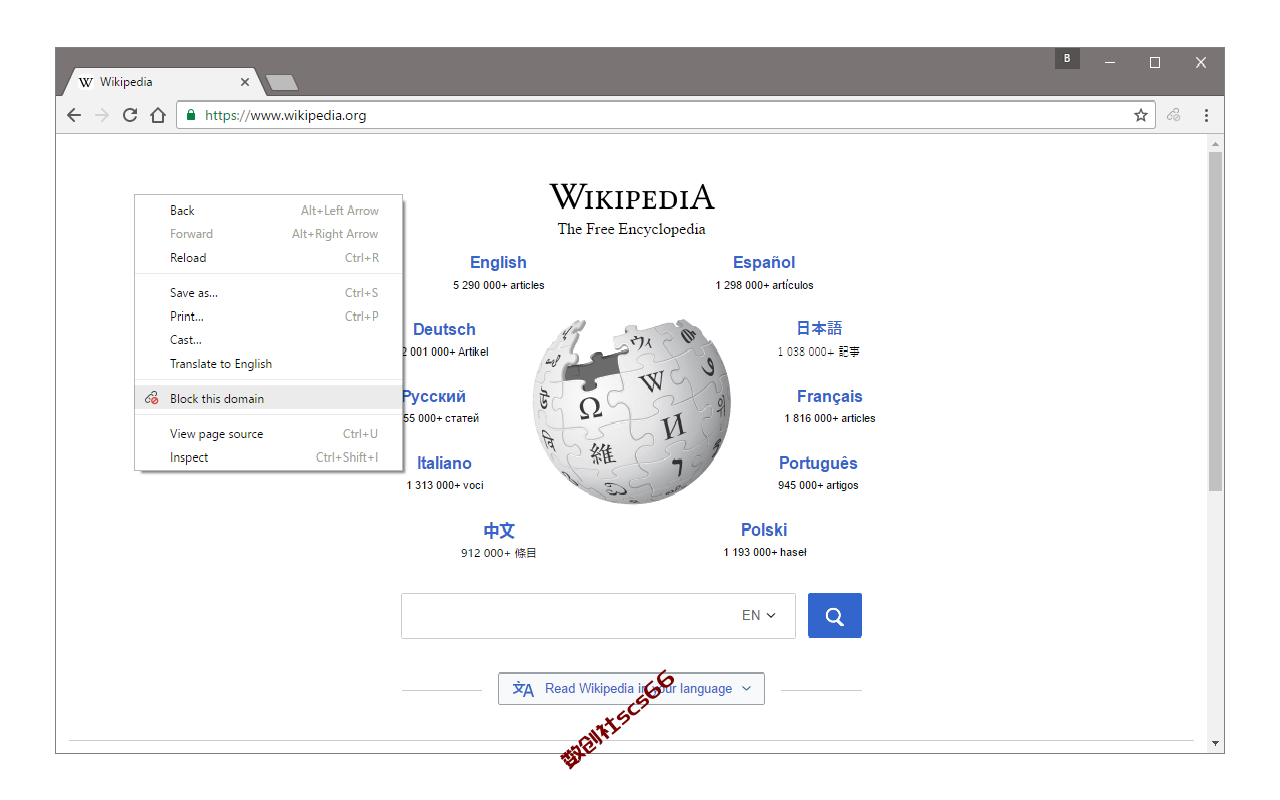Open the Português Wikipedia link
Viewport: 1280px width, 800px height.
click(818, 463)
